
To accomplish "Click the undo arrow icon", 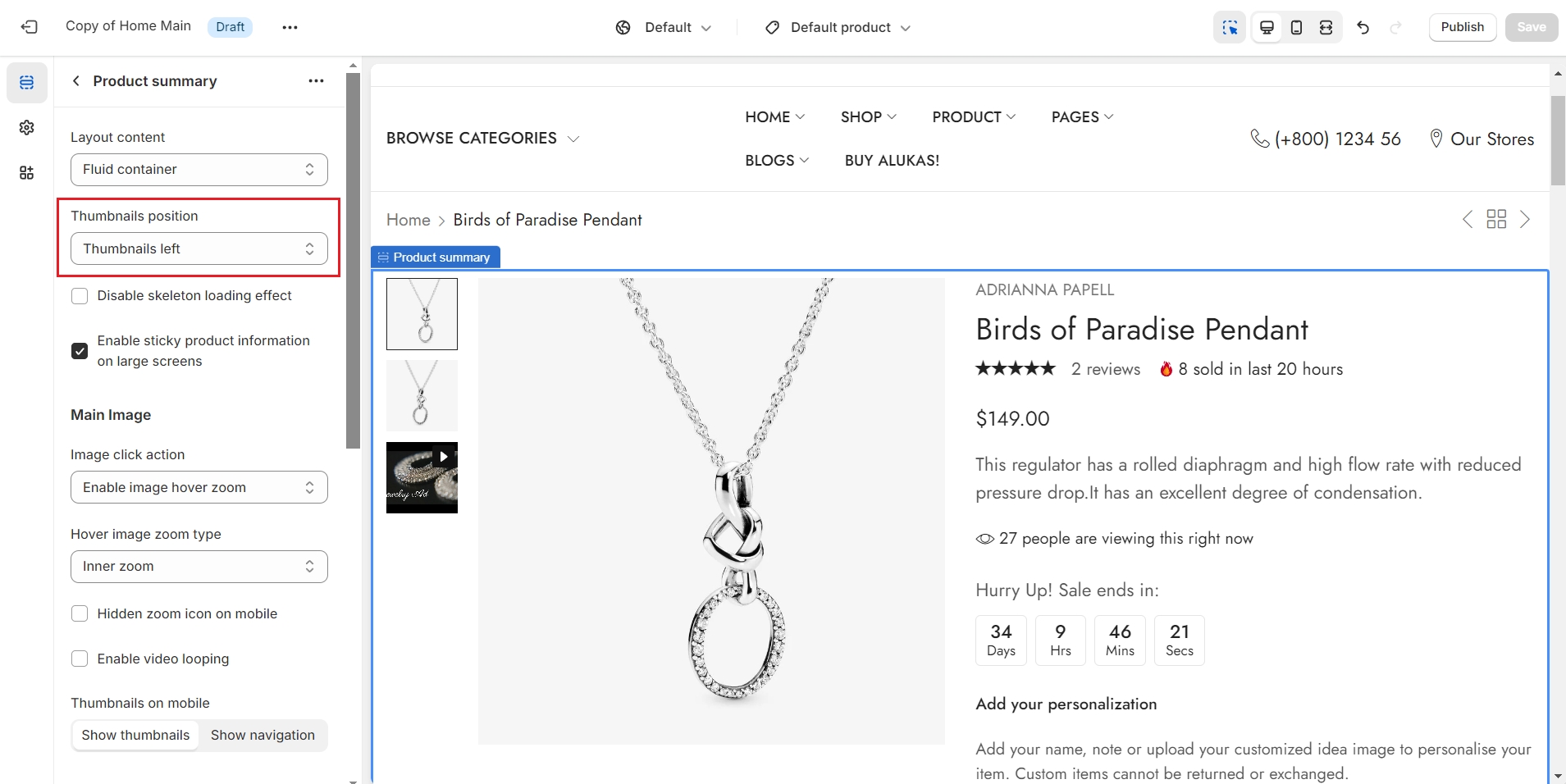I will point(1363,27).
